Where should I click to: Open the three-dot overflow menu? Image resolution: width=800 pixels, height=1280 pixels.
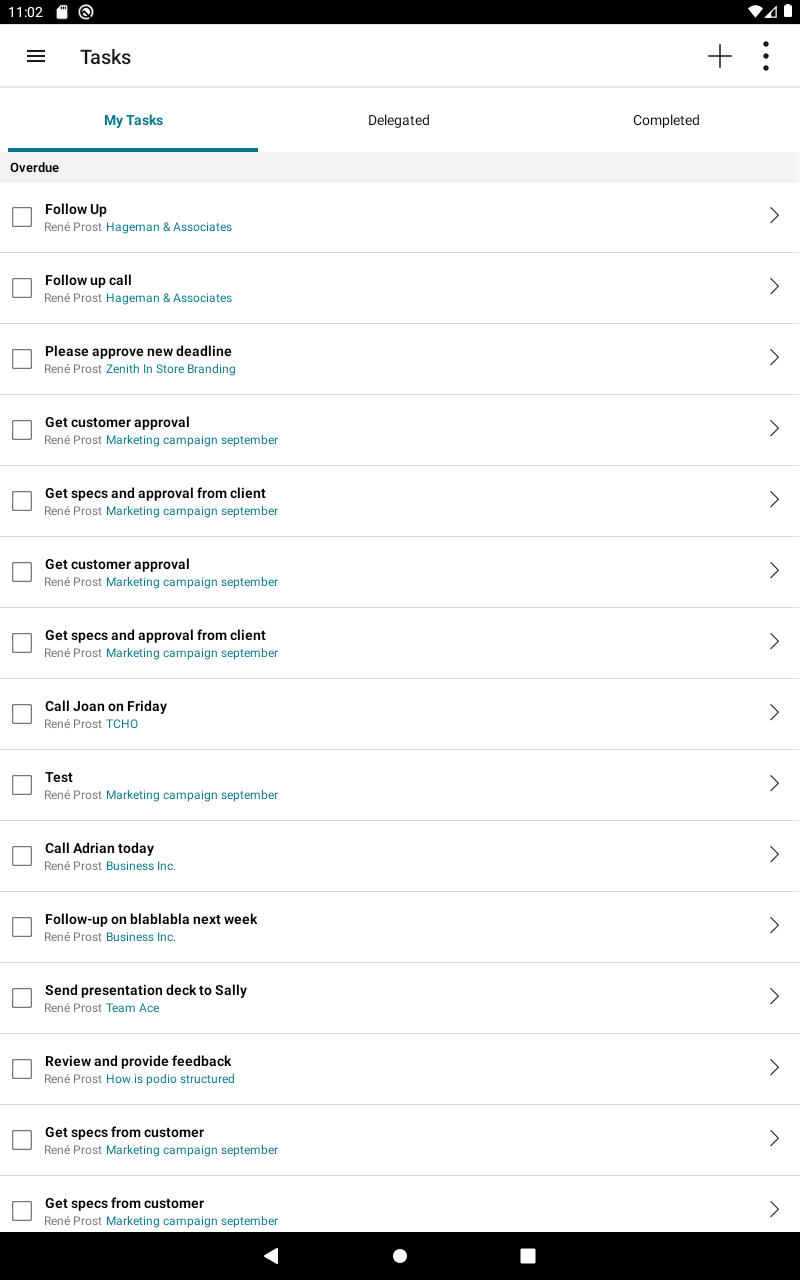[766, 57]
